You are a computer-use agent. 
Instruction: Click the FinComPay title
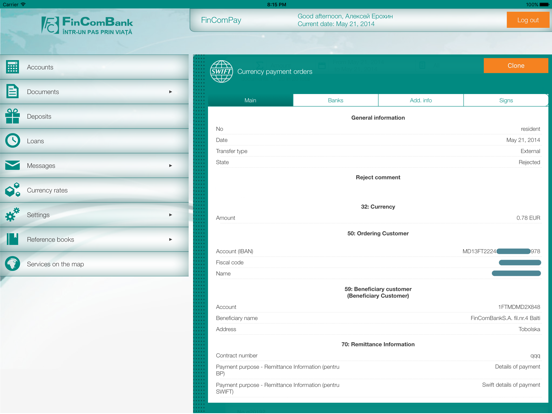(x=221, y=20)
